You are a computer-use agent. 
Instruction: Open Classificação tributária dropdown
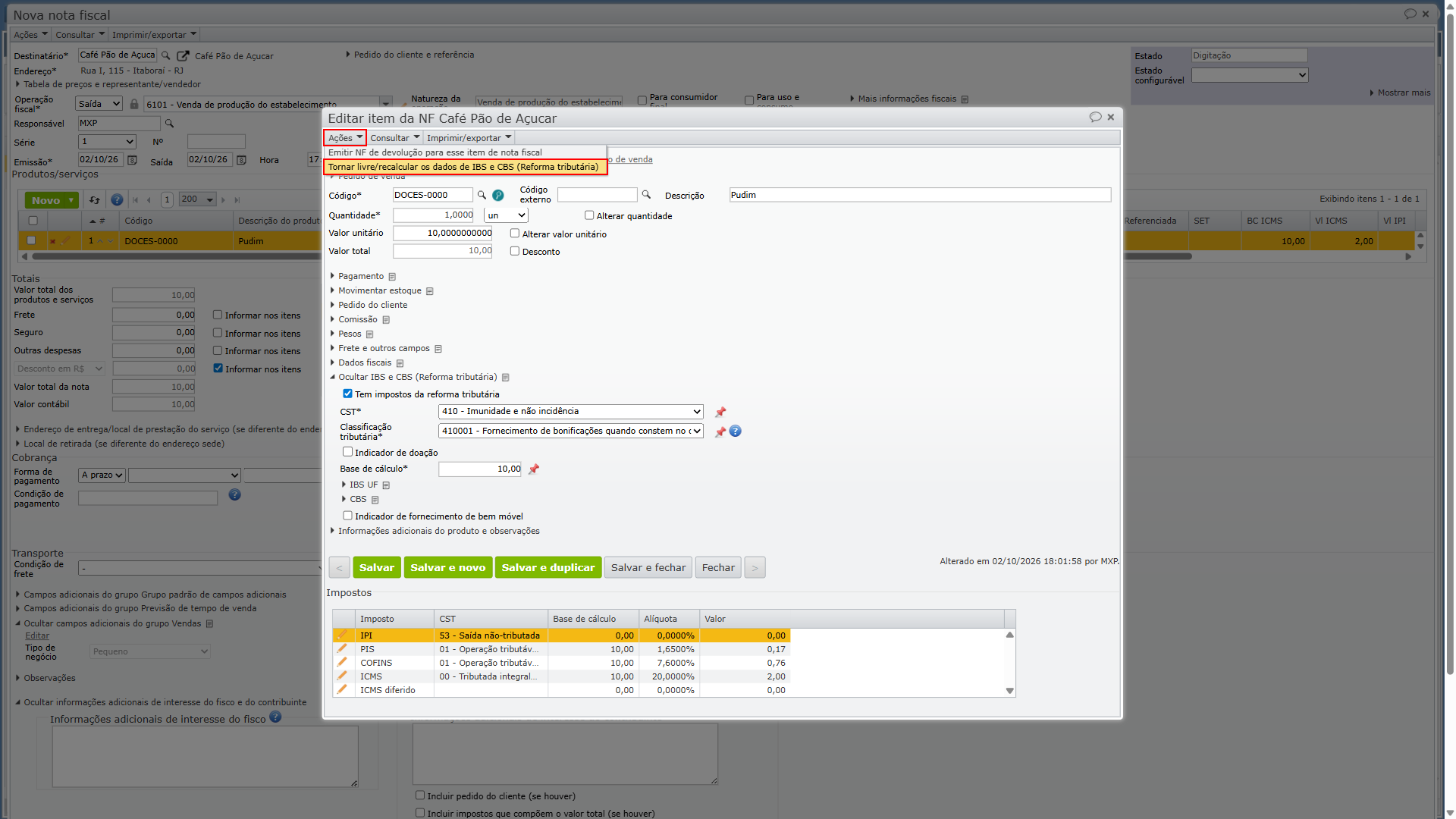pyautogui.click(x=570, y=431)
